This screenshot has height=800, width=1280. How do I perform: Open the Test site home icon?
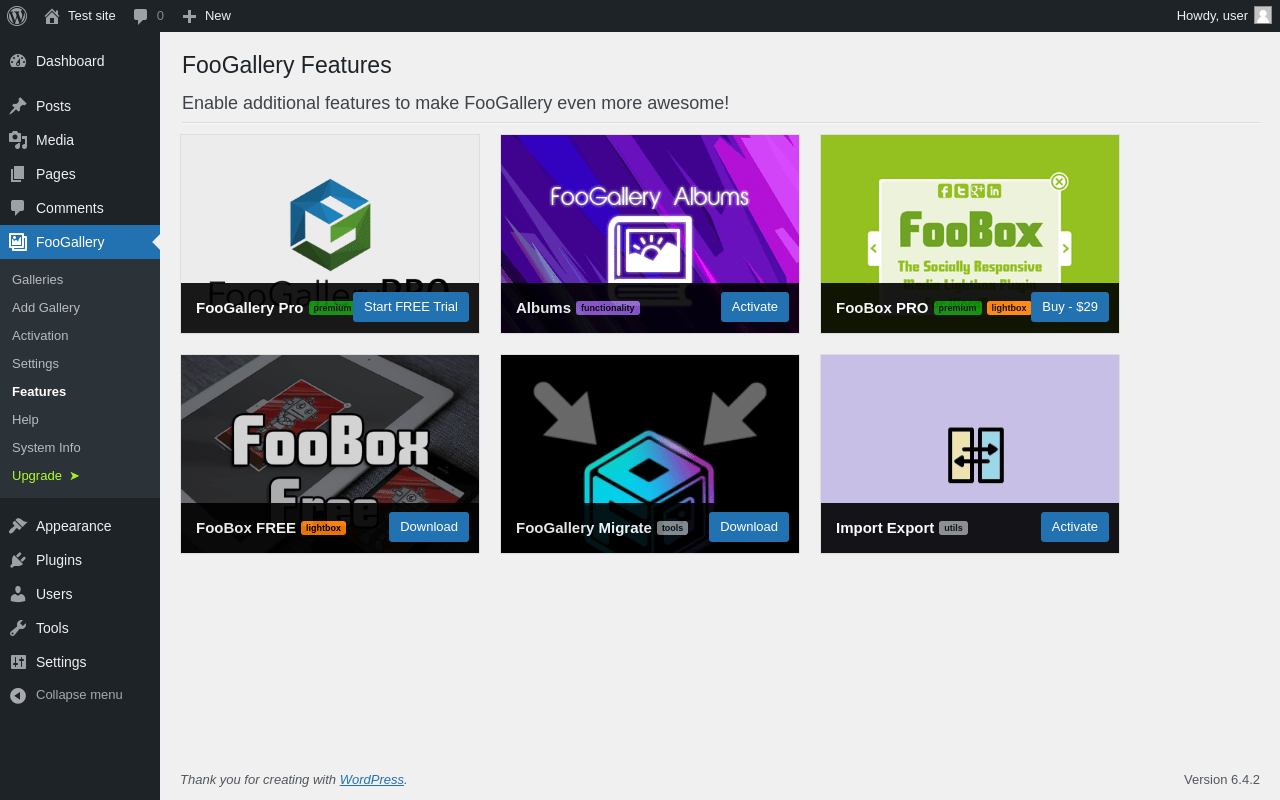(x=52, y=16)
